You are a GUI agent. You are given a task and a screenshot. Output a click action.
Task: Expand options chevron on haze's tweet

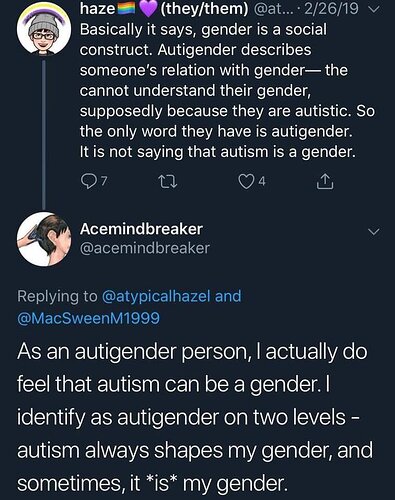coord(375,9)
